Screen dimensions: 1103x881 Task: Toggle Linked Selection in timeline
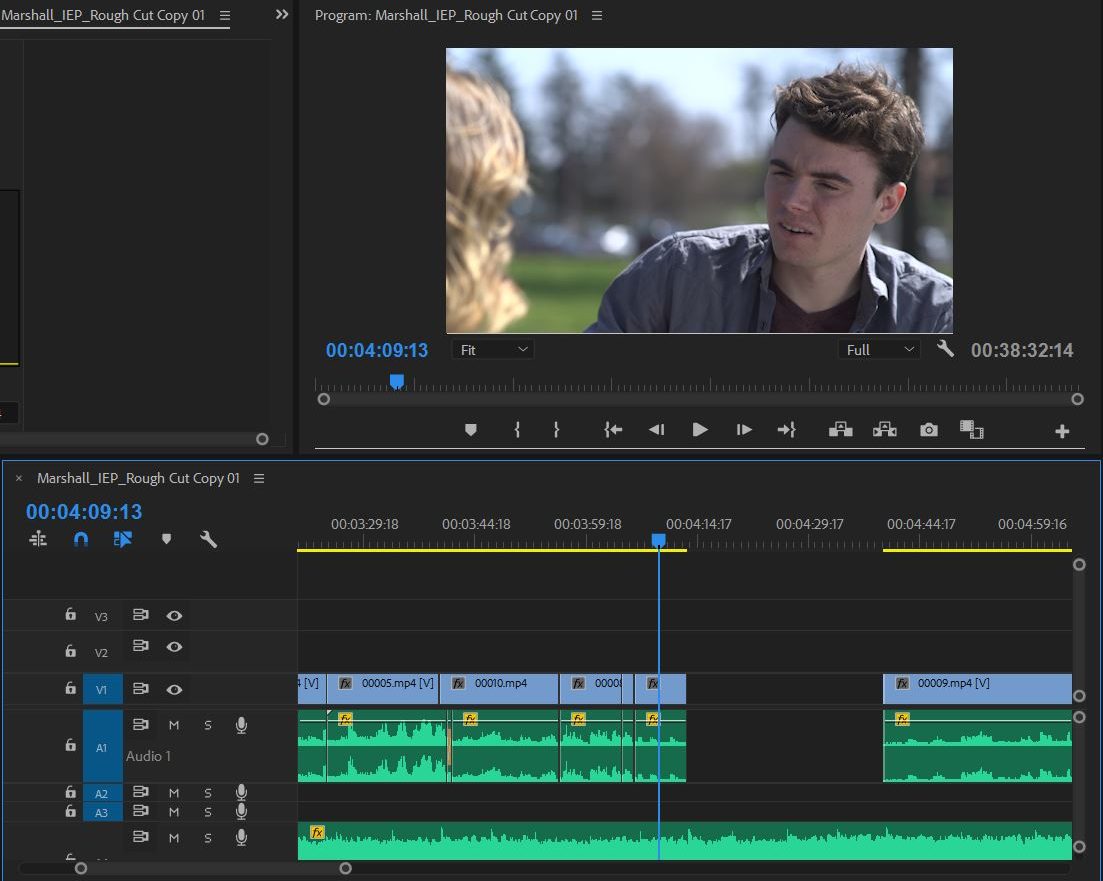(122, 539)
